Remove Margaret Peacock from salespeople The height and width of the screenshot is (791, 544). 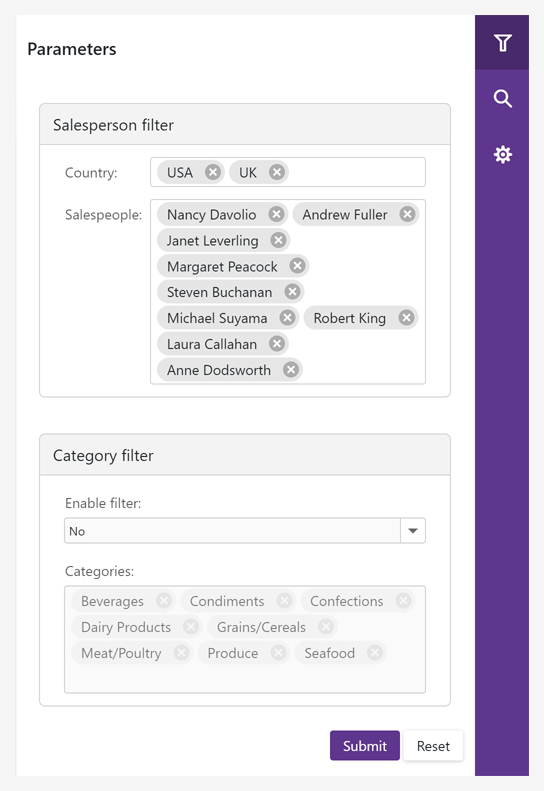point(298,266)
